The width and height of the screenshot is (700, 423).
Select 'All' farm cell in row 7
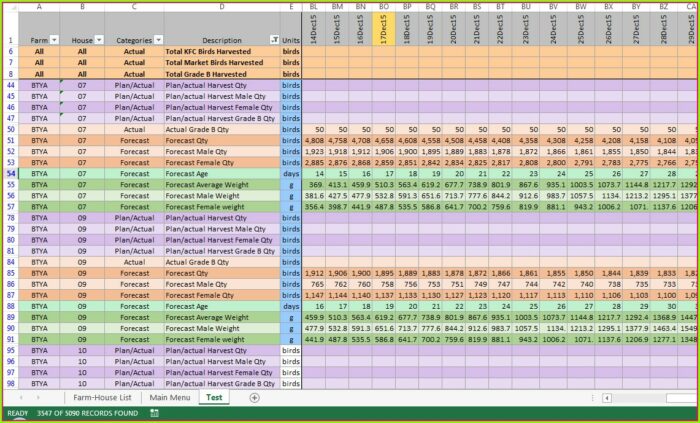[39, 62]
